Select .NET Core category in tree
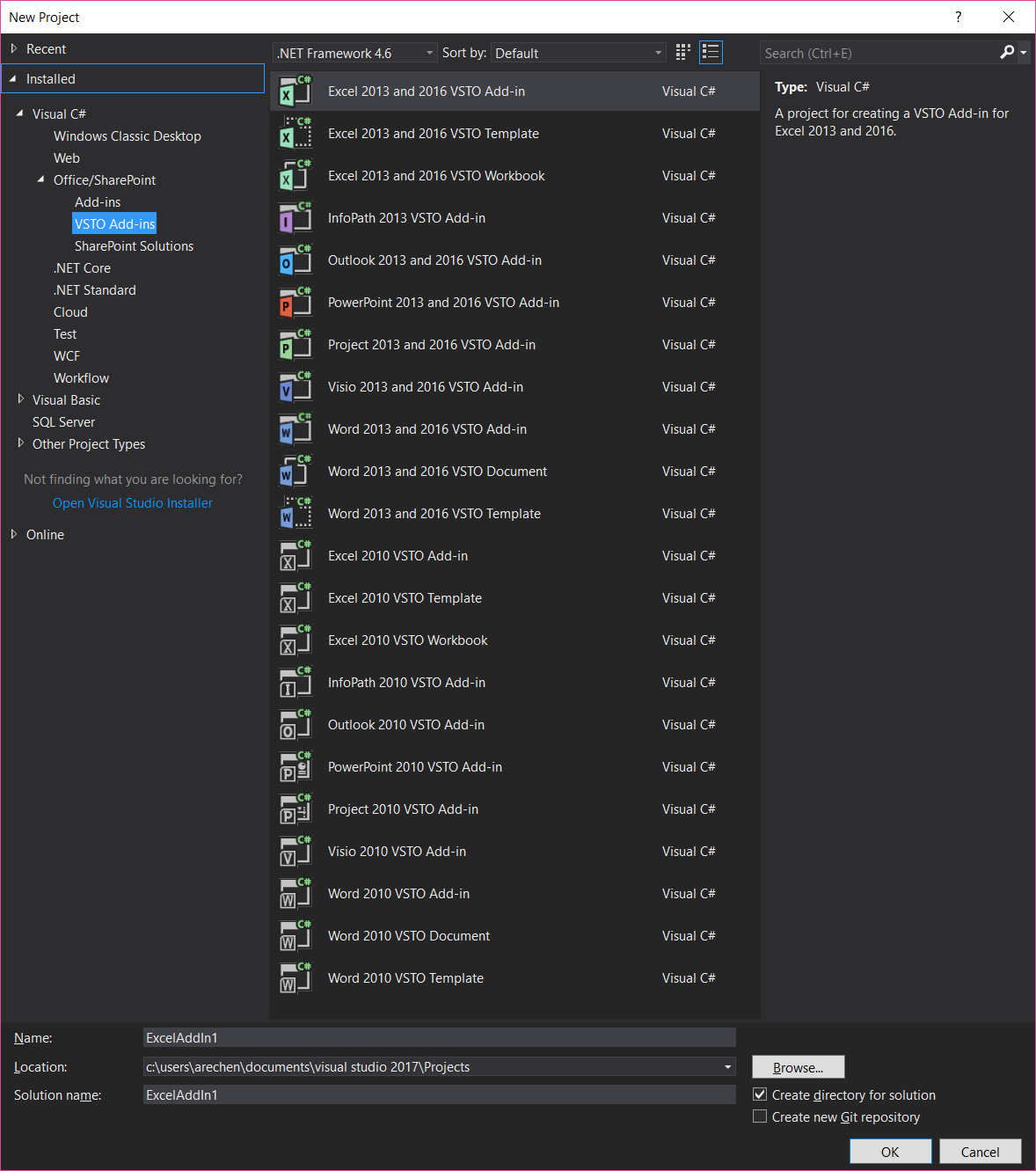Screen dimensions: 1036x1171 click(82, 268)
